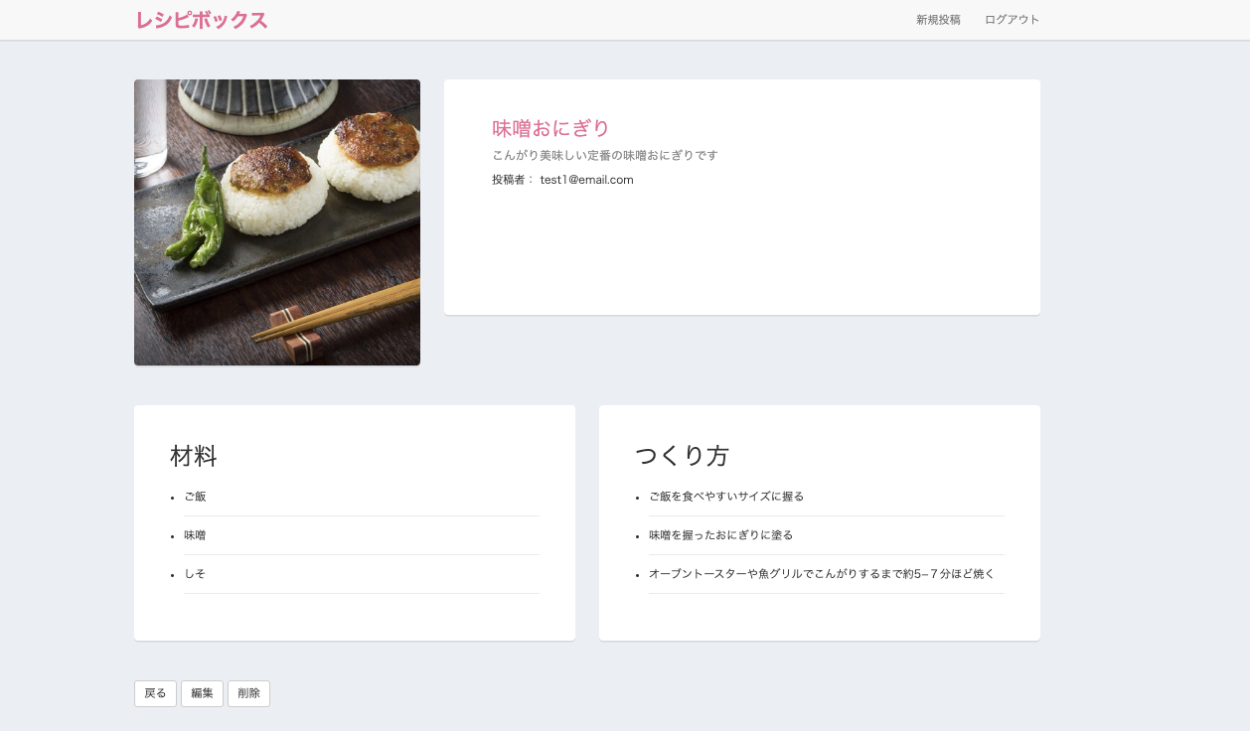Select the しそ ingredient item

195,574
